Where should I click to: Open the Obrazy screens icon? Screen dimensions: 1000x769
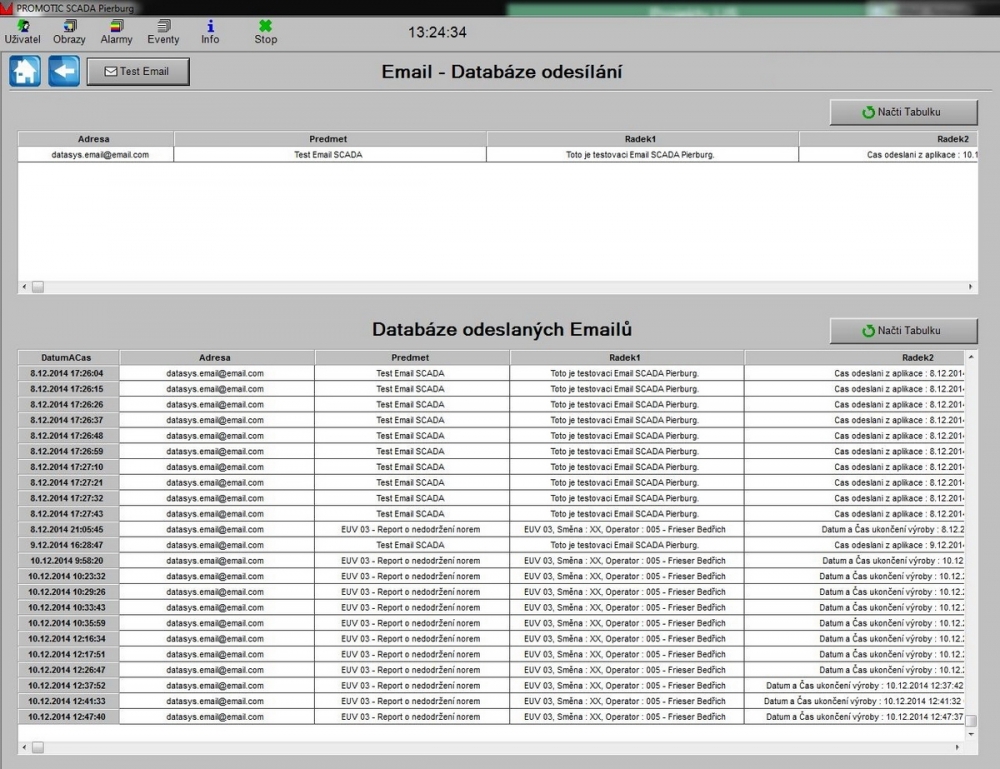click(x=69, y=32)
